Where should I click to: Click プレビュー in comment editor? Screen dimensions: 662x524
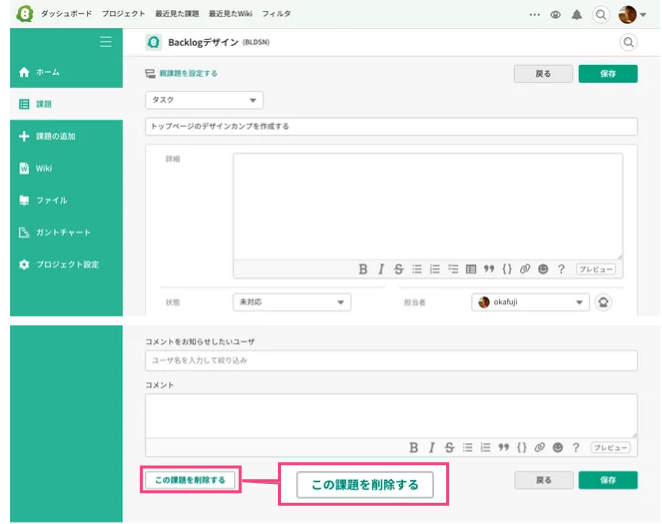(610, 448)
